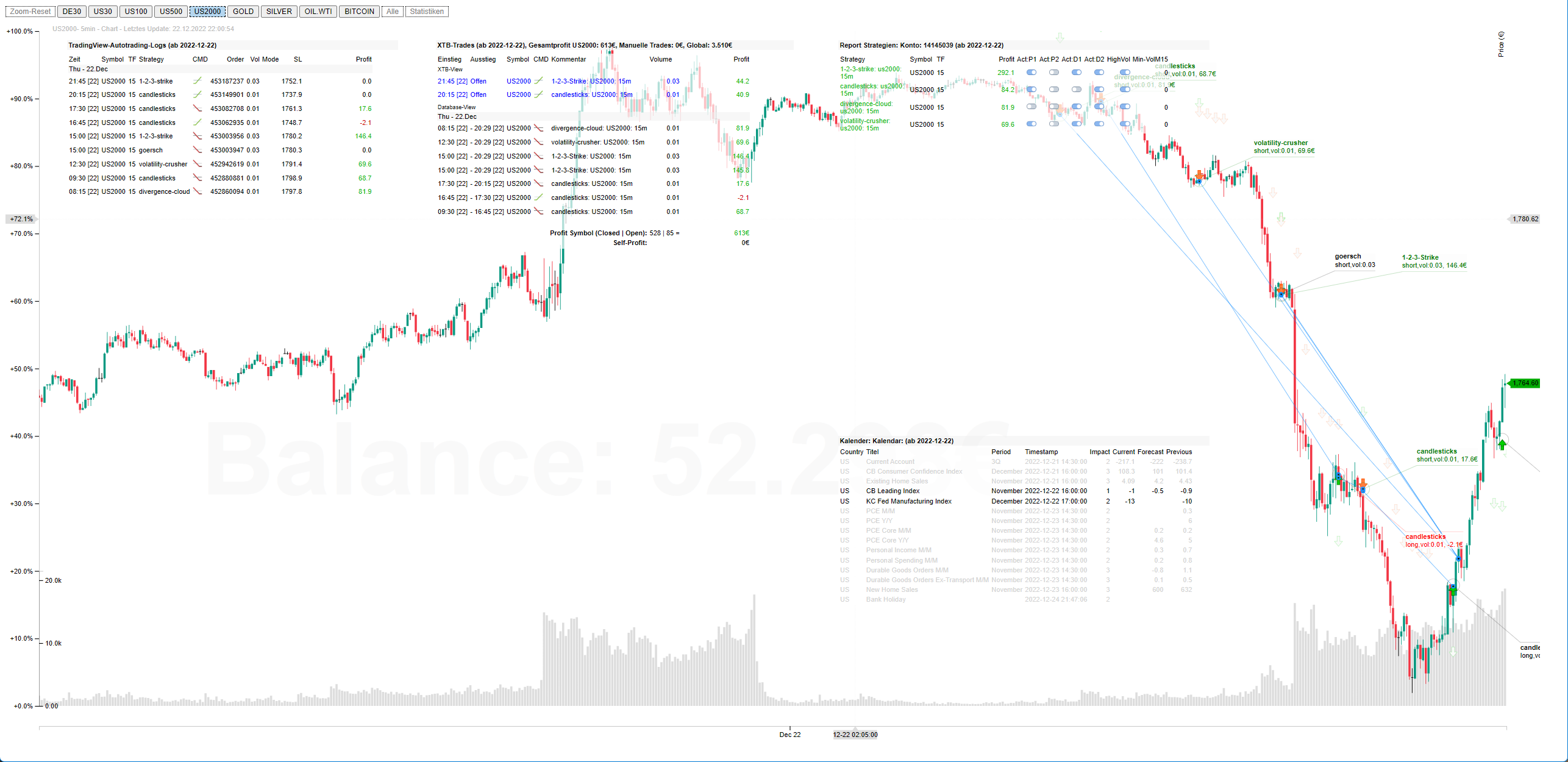Click CMD long icon in 21:45 log row

198,80
